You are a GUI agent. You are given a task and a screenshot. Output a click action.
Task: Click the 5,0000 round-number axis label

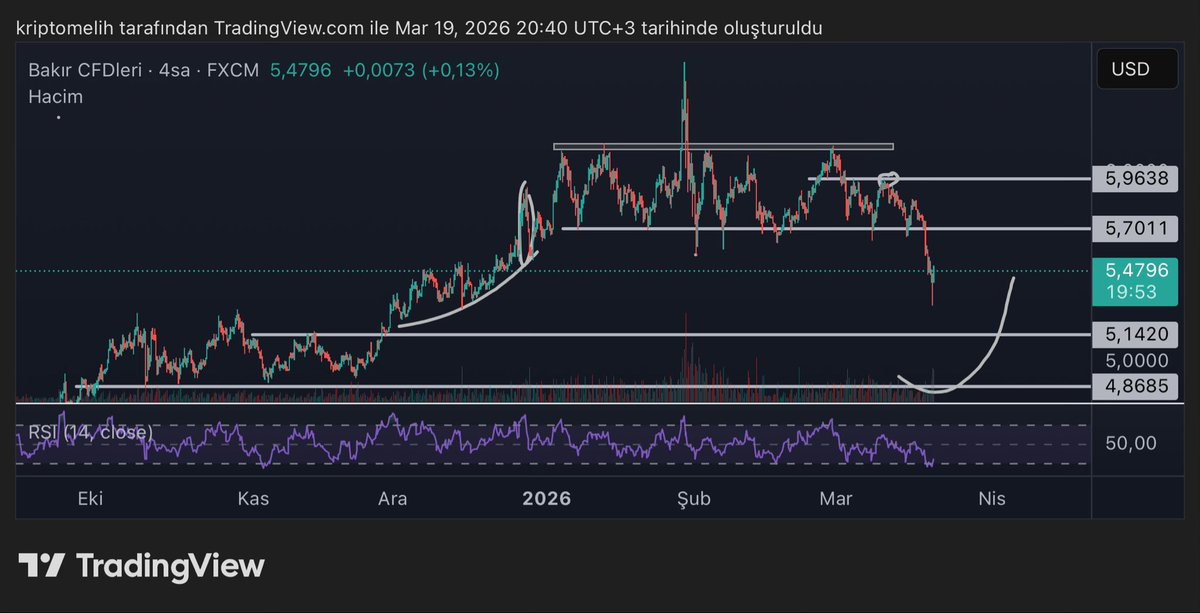click(1137, 360)
